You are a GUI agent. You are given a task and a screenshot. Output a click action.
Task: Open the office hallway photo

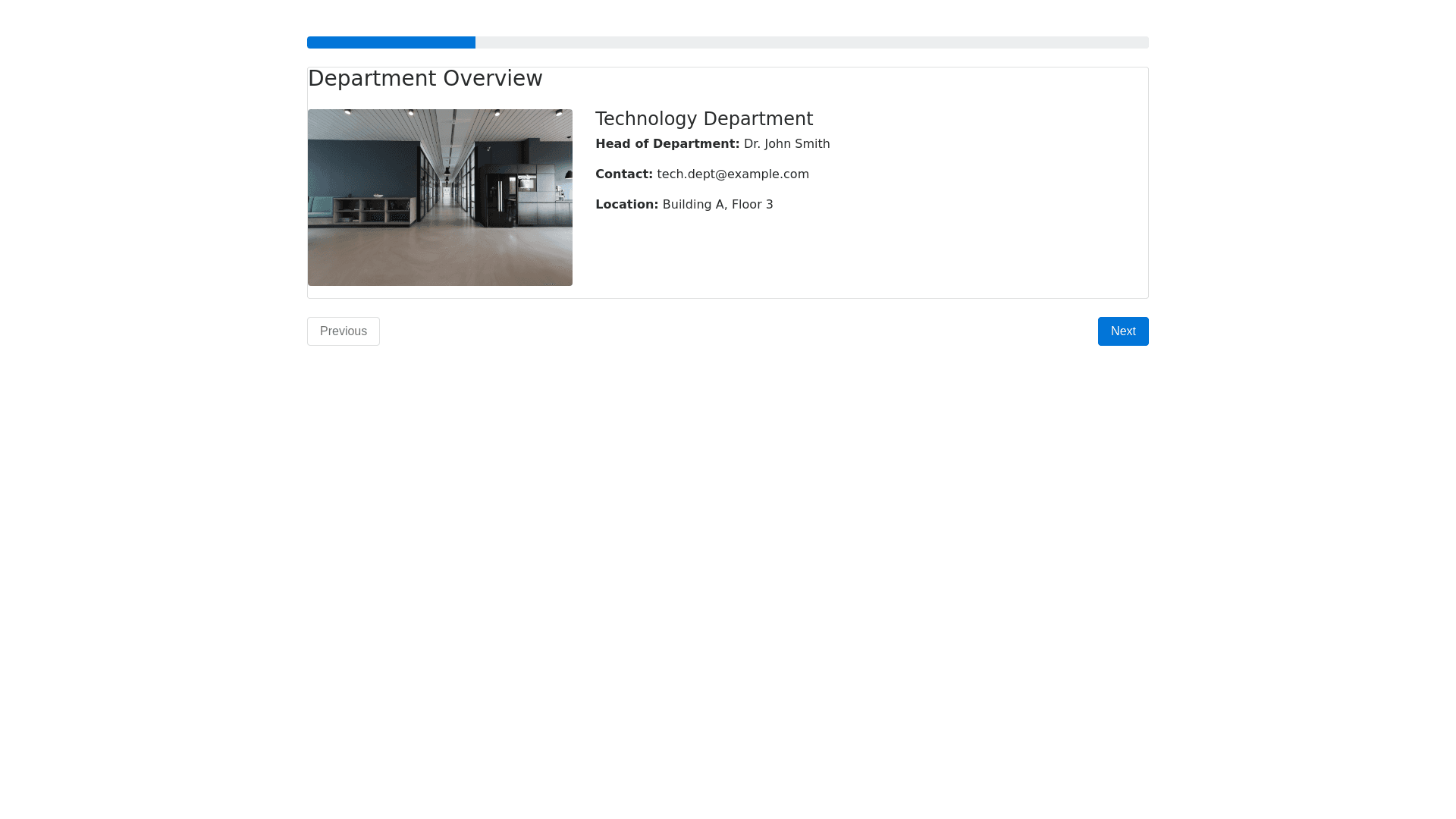(x=440, y=197)
